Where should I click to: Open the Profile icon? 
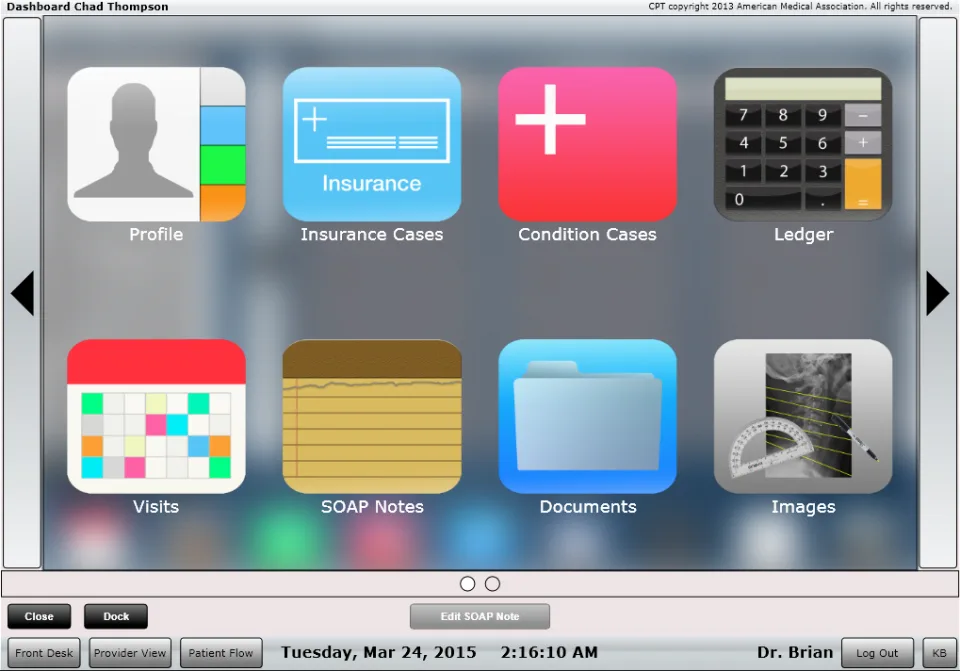(x=156, y=144)
